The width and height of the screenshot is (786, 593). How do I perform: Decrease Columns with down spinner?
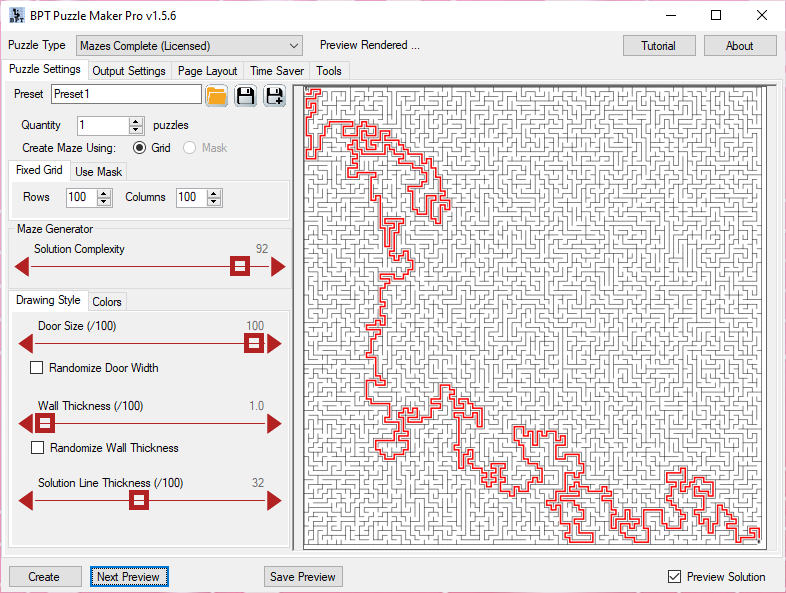(x=214, y=202)
